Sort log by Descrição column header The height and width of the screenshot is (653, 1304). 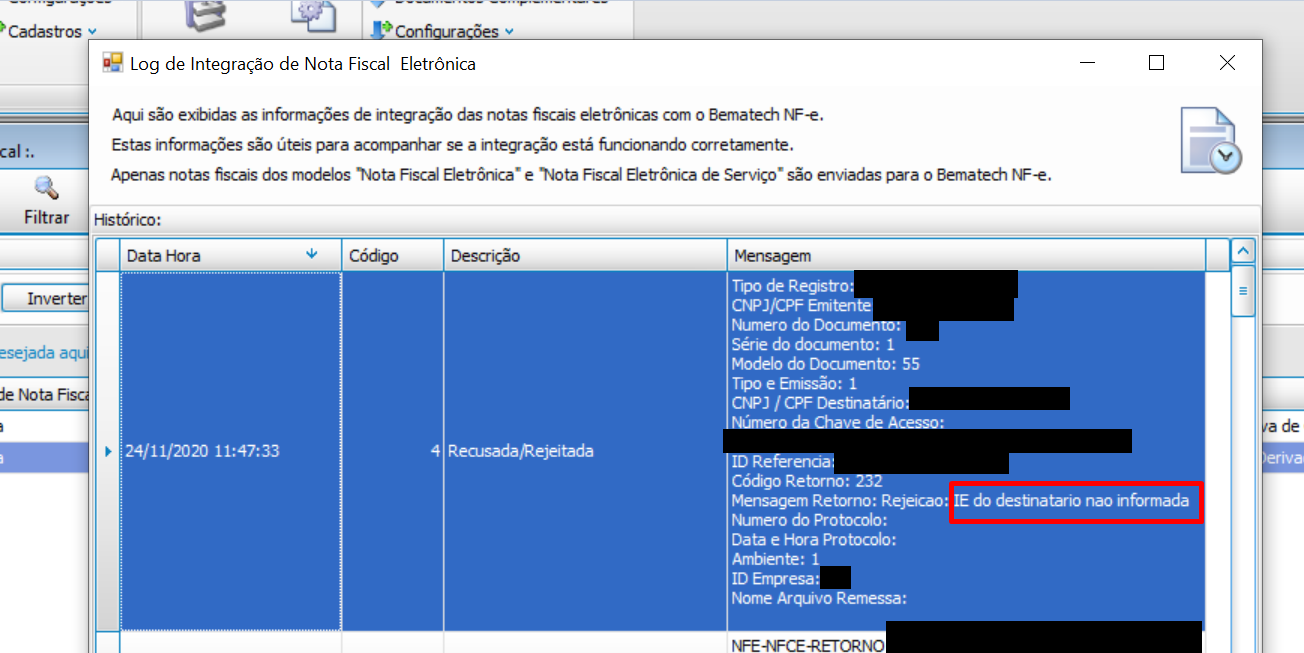(585, 256)
